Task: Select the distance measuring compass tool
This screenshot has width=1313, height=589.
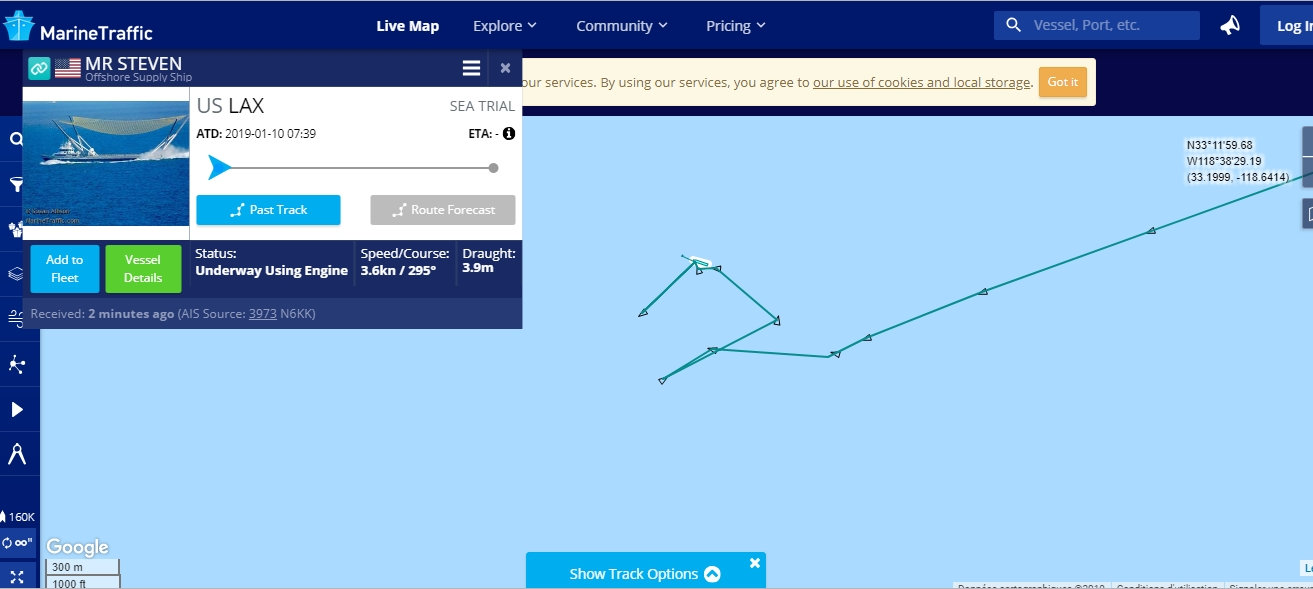Action: pos(17,455)
